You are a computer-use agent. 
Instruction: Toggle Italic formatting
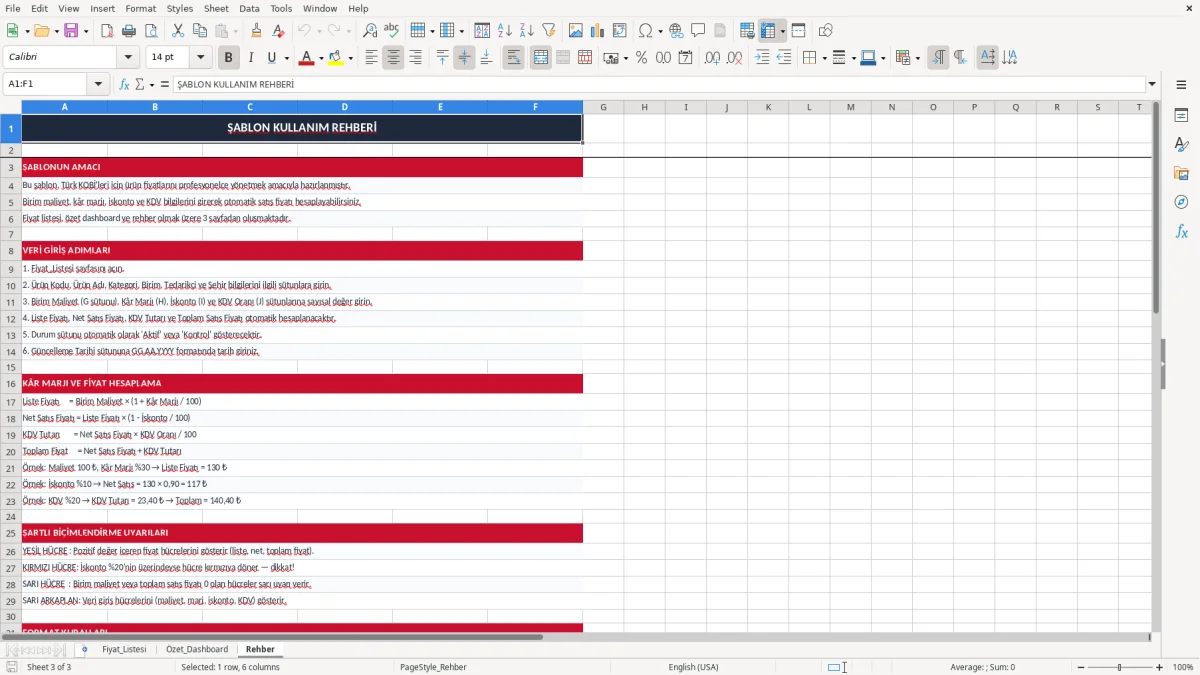click(250, 58)
